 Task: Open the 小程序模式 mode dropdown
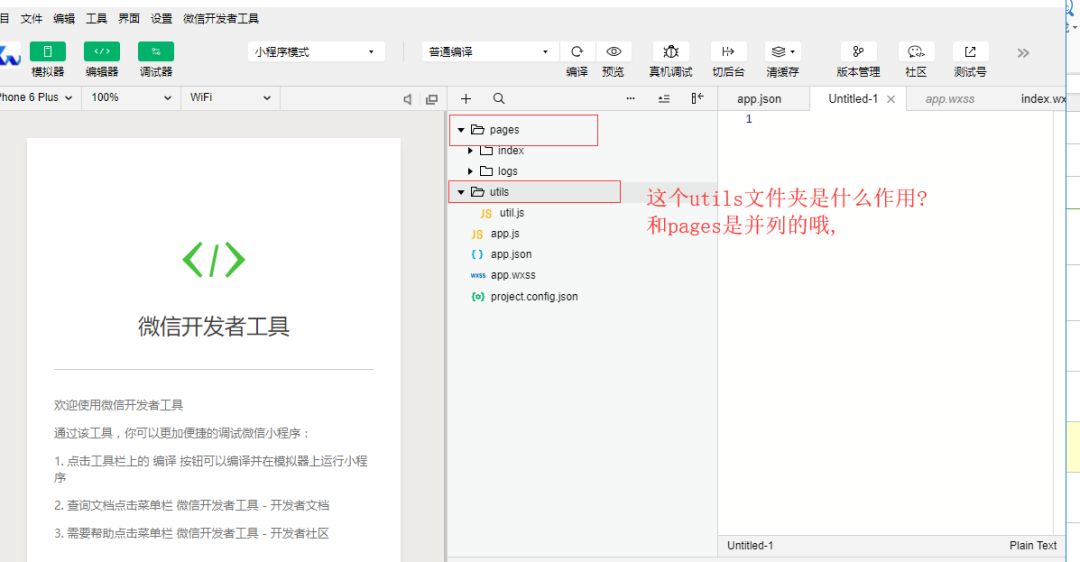pos(315,52)
